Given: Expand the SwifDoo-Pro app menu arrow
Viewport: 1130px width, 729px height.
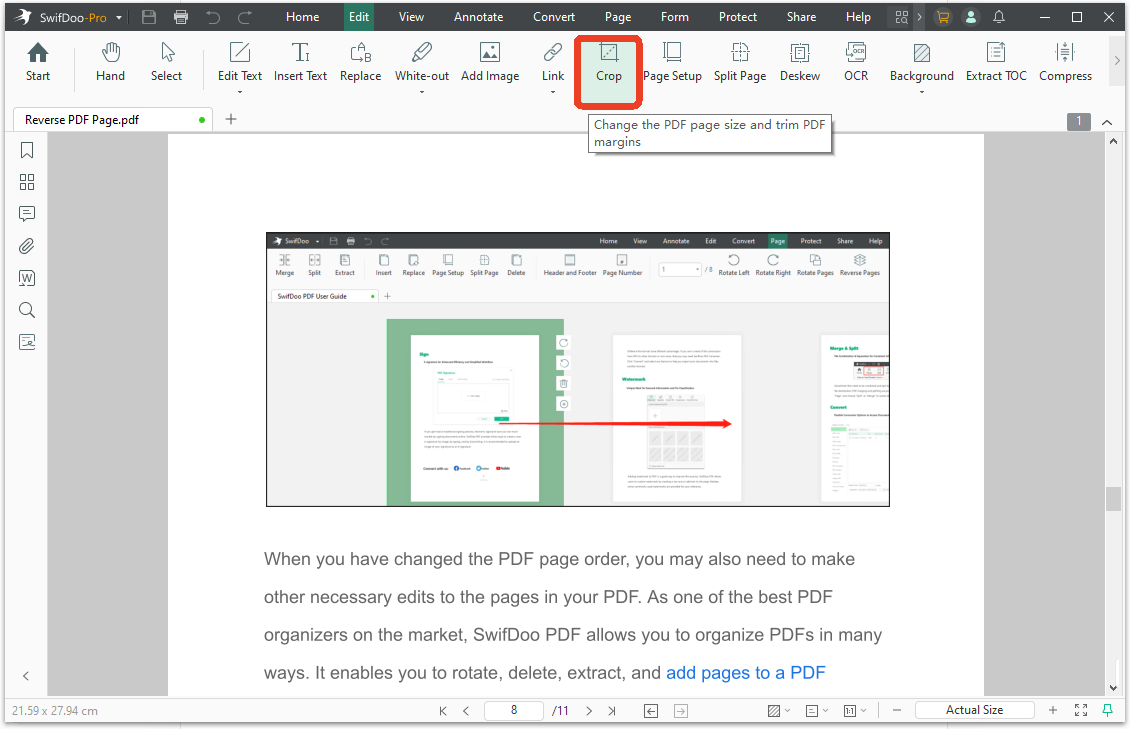Looking at the screenshot, I should 119,17.
